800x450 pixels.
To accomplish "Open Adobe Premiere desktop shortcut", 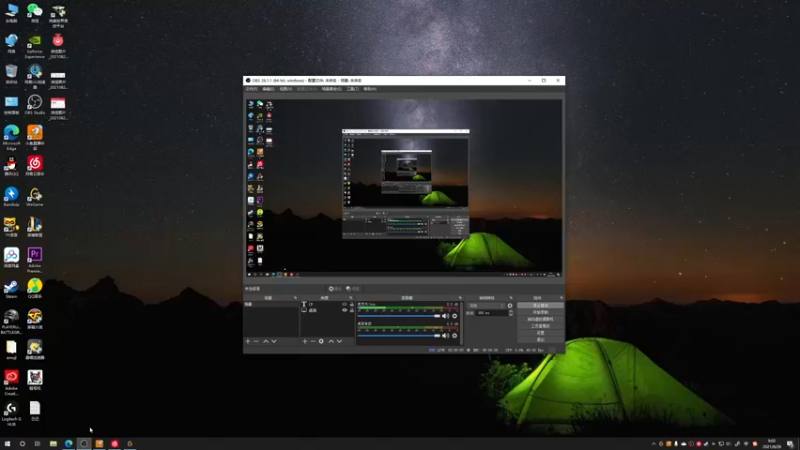I will [35, 260].
